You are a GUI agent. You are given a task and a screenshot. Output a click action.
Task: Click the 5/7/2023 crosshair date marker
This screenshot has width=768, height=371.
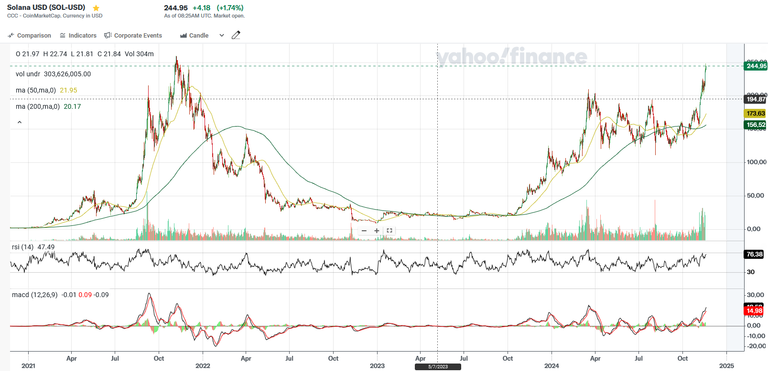(x=437, y=367)
